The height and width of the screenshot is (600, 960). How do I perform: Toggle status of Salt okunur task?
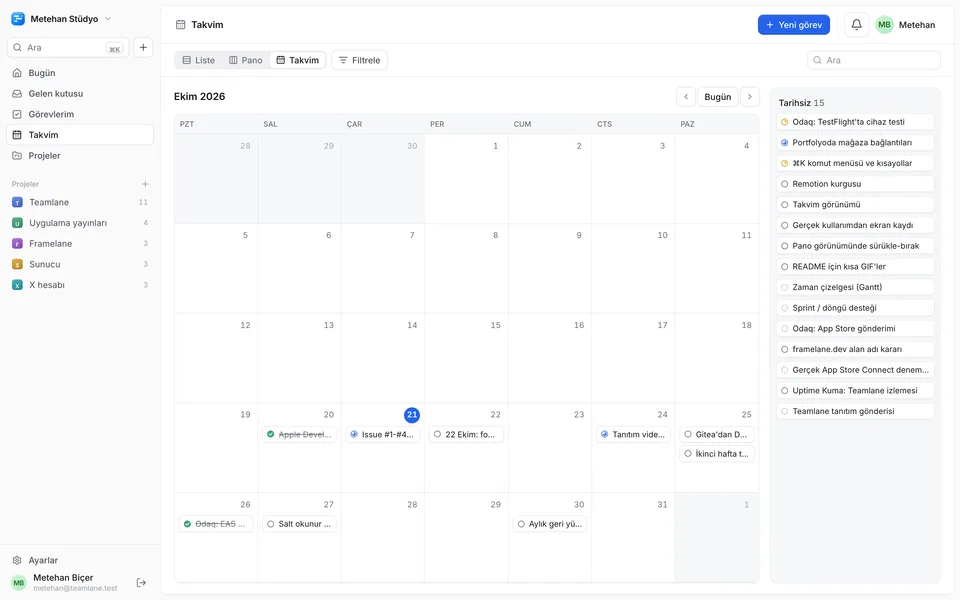click(x=271, y=524)
